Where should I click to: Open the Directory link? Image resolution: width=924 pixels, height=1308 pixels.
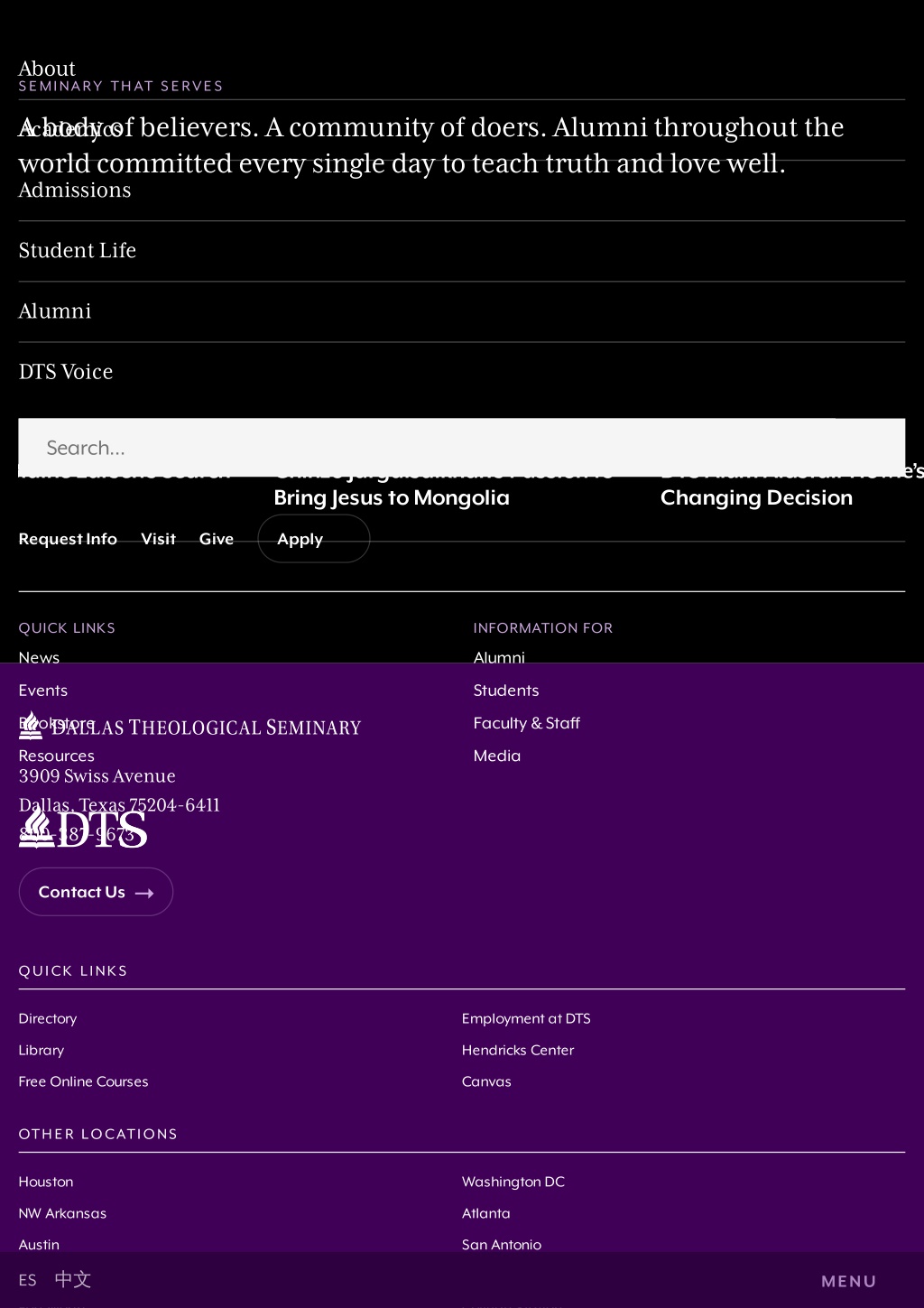[x=48, y=1018]
